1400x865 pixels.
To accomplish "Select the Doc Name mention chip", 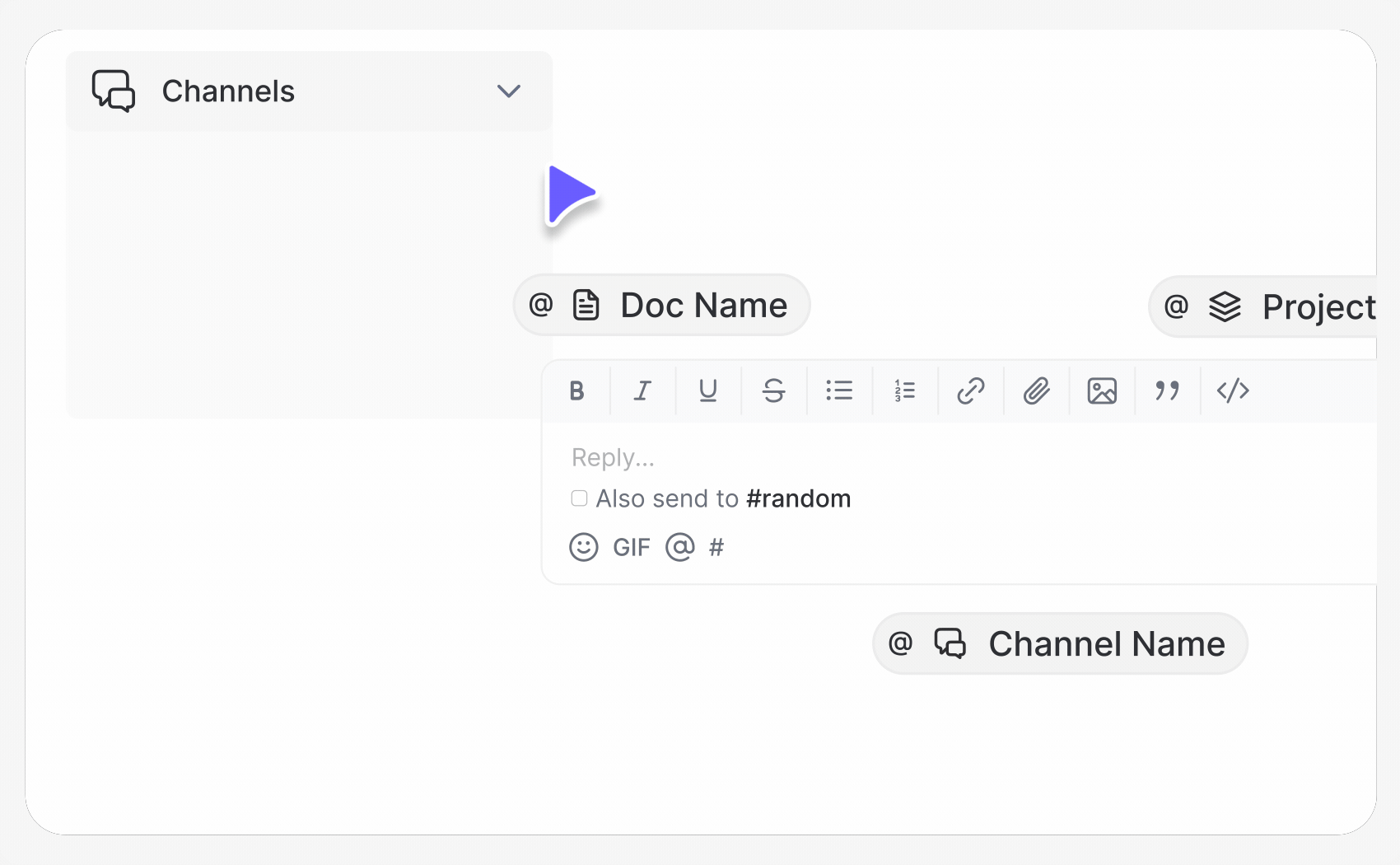I will (x=662, y=306).
